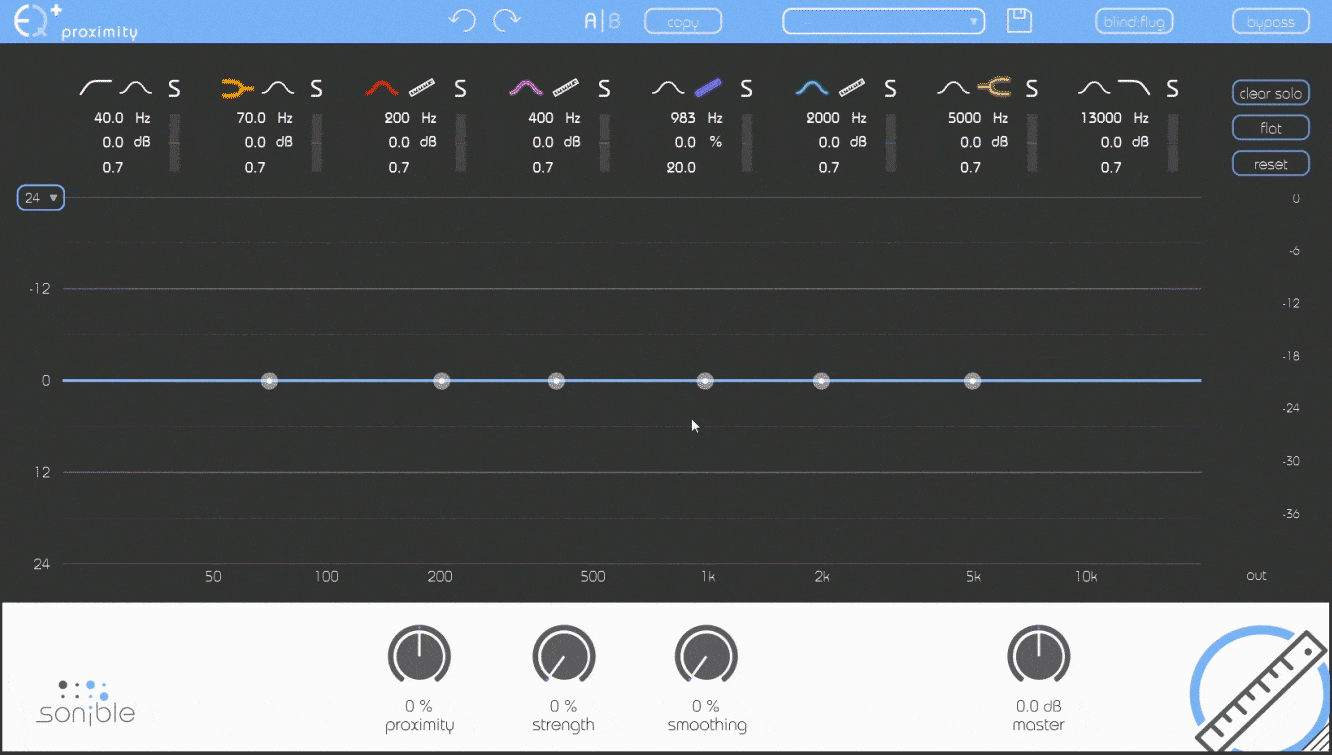The width and height of the screenshot is (1332, 755).
Task: Click the large ruler logo in the corner
Action: [x=1264, y=692]
